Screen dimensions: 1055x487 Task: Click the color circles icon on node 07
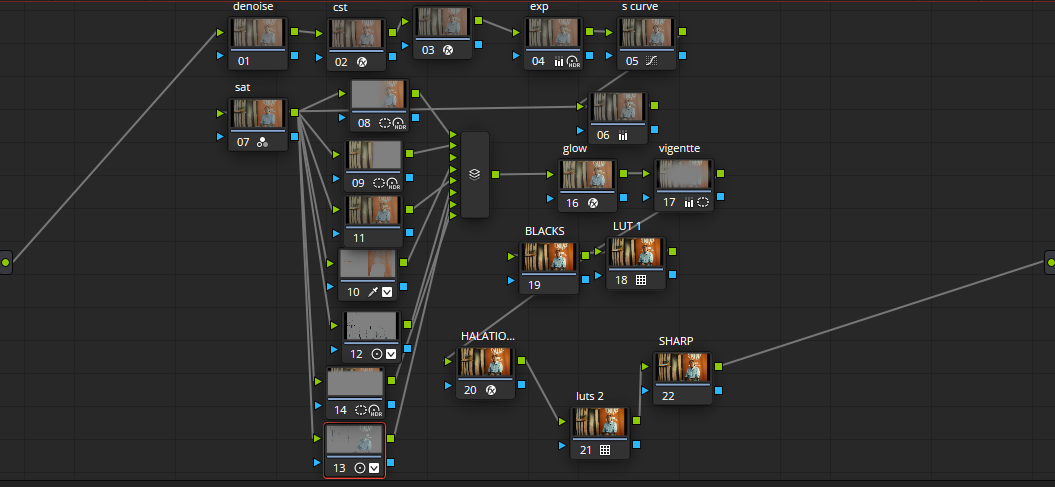coord(262,142)
